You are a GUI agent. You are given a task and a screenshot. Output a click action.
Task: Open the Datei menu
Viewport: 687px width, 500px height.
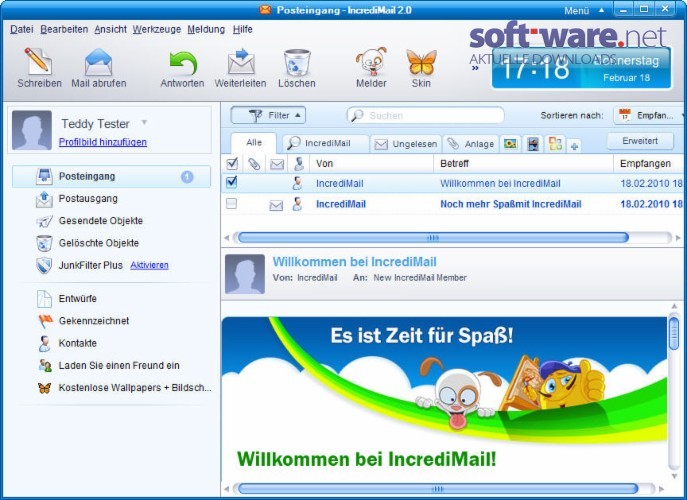pyautogui.click(x=21, y=29)
